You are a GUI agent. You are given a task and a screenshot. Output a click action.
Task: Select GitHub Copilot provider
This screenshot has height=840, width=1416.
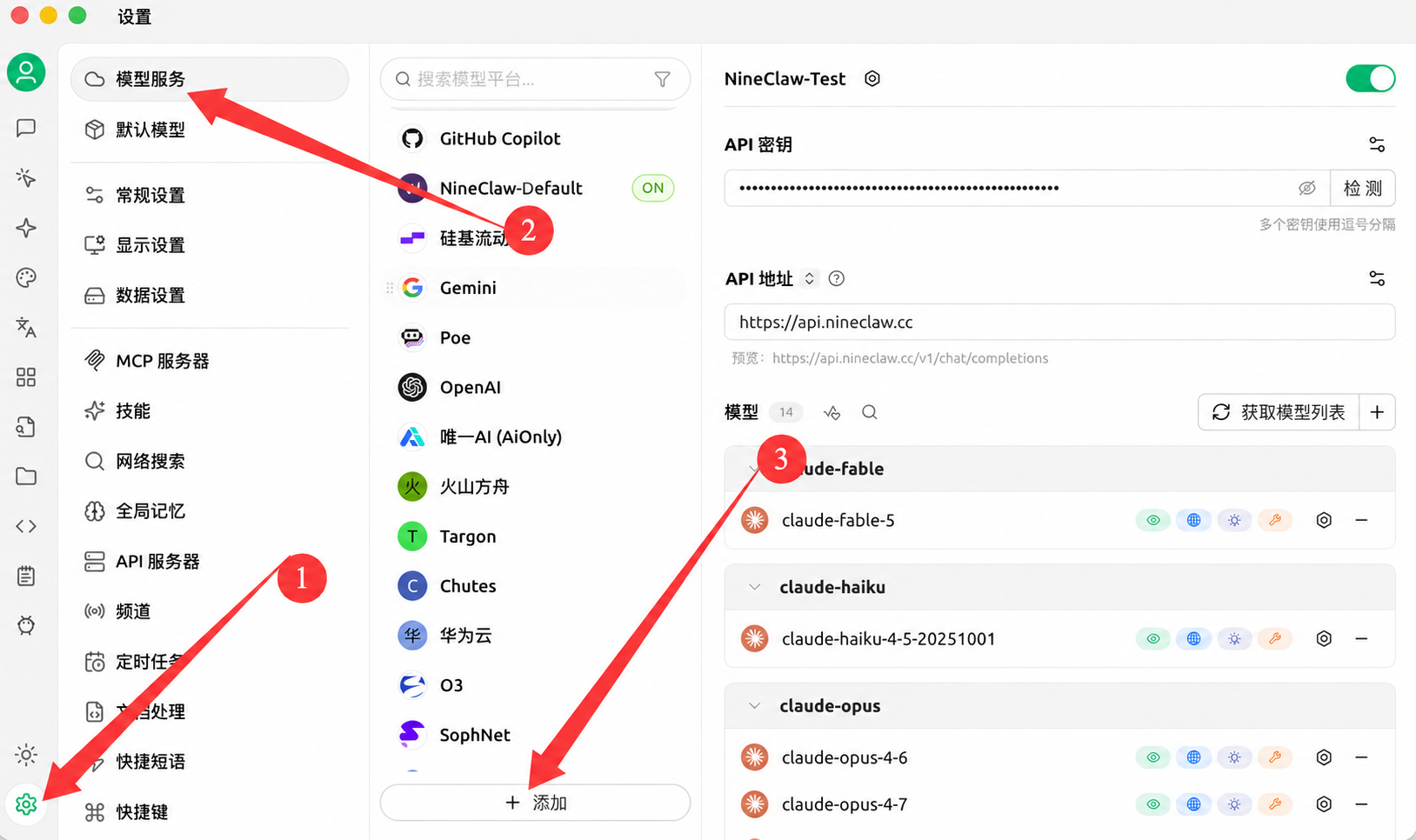pyautogui.click(x=535, y=138)
